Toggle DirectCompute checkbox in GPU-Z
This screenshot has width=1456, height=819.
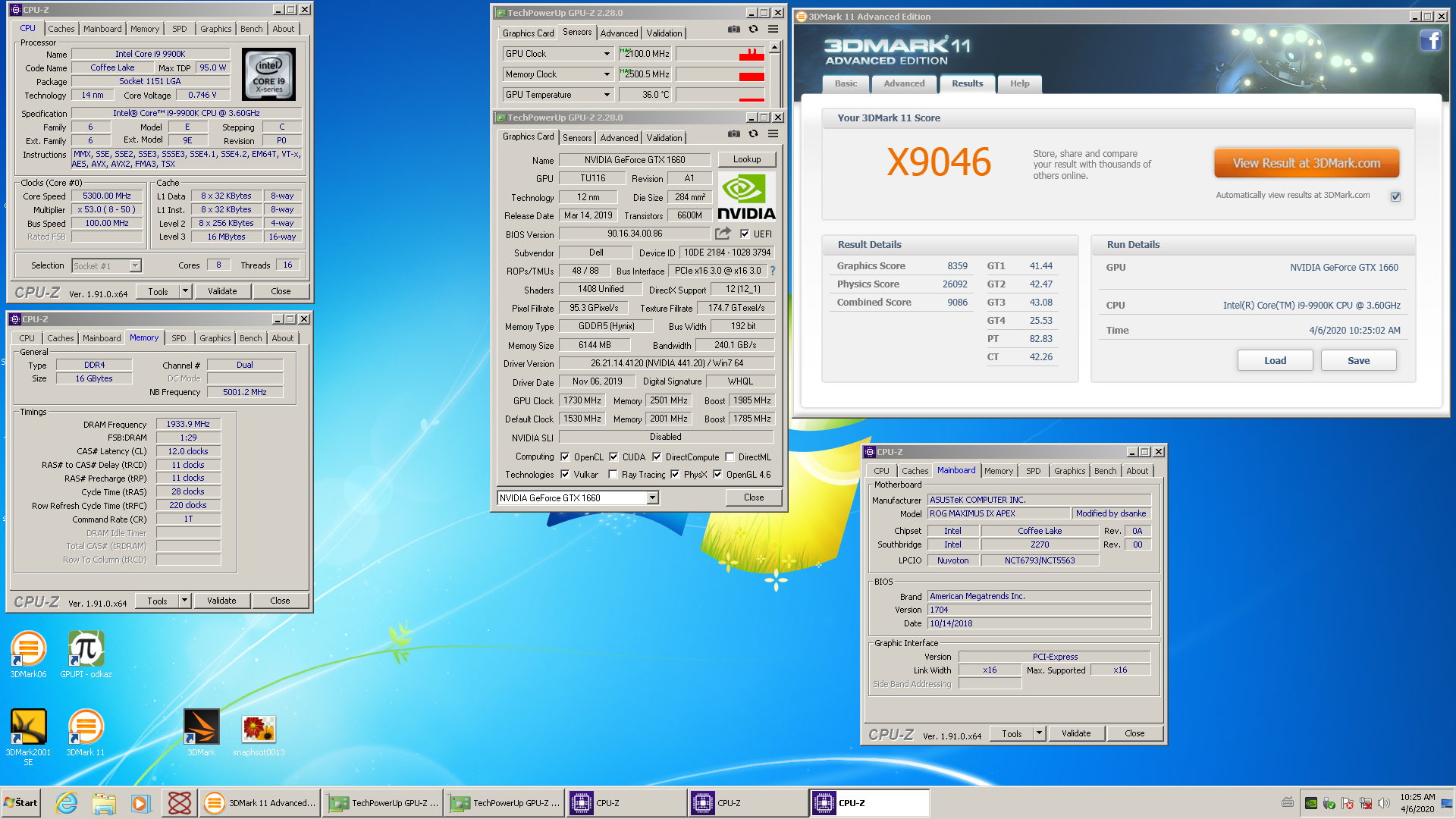pyautogui.click(x=657, y=457)
